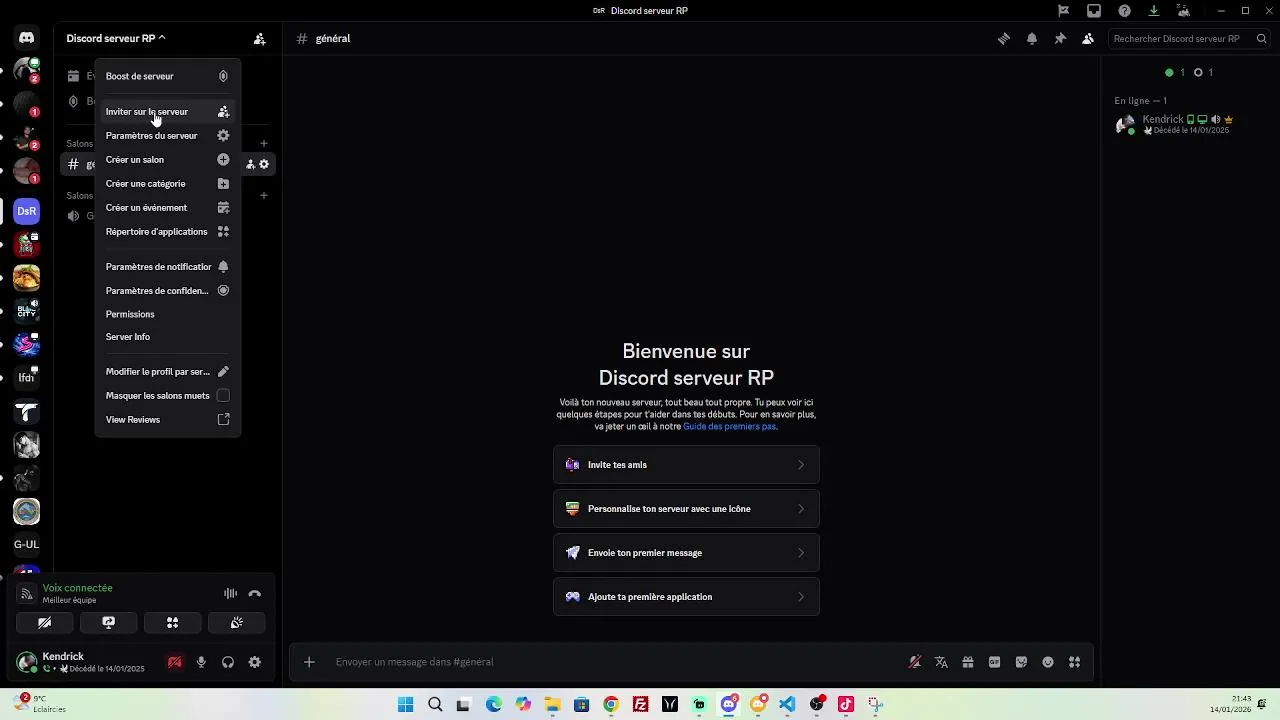Click the Discord inbox icon

1094,11
